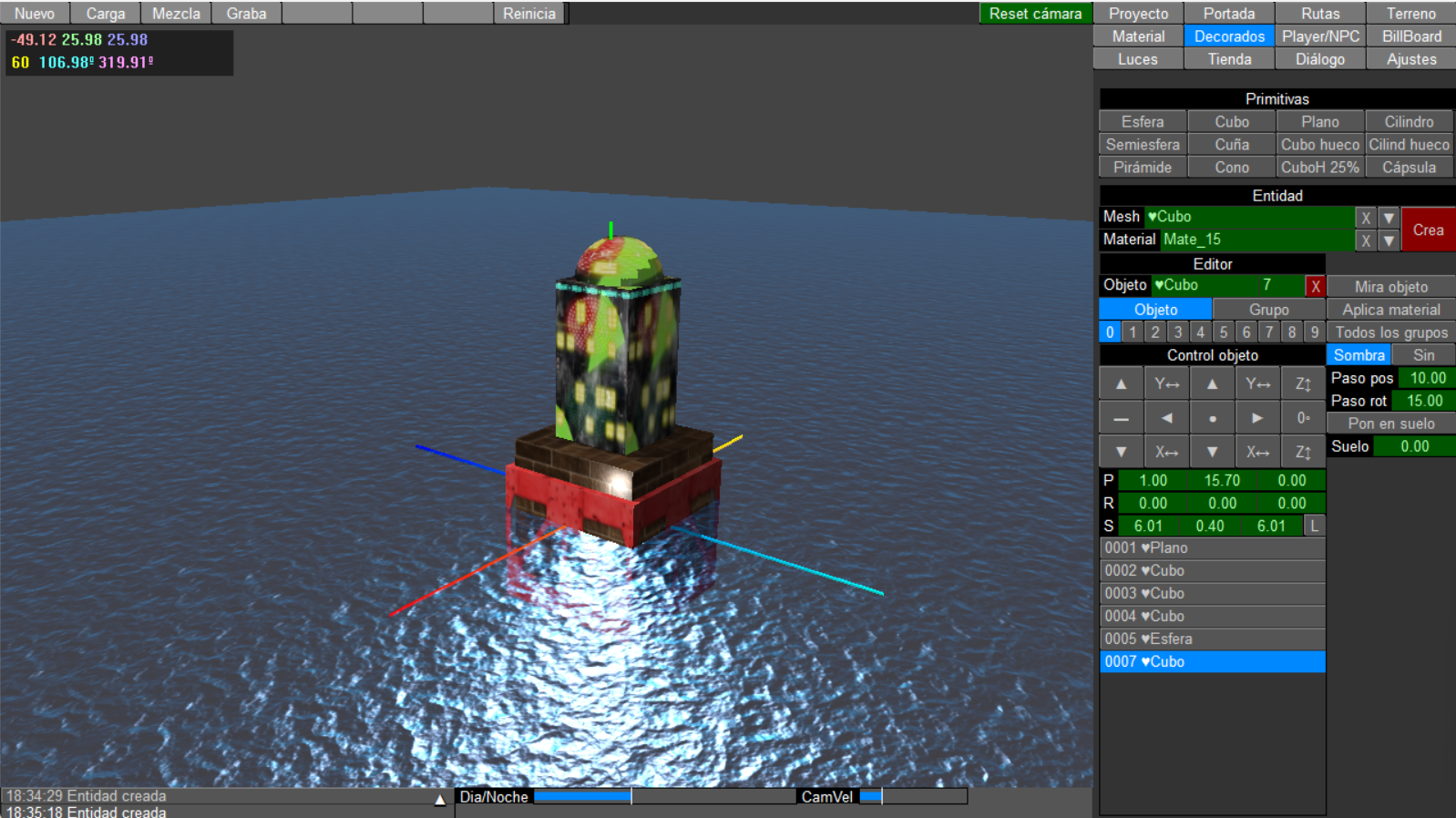Image resolution: width=1456 pixels, height=818 pixels.
Task: Switch to the Luces tab
Action: (1138, 59)
